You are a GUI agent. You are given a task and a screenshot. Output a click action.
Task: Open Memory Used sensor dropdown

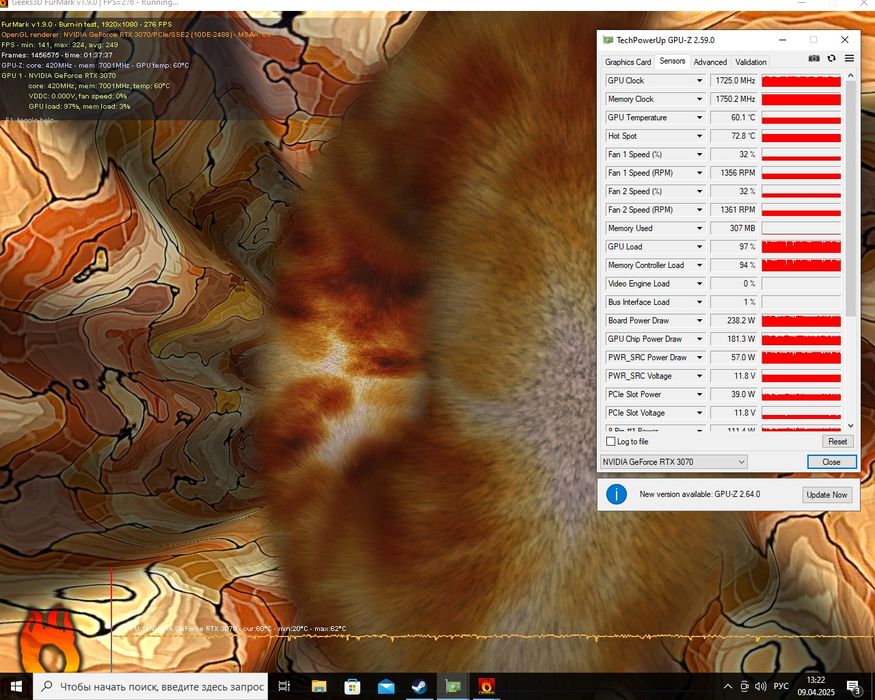pyautogui.click(x=699, y=228)
